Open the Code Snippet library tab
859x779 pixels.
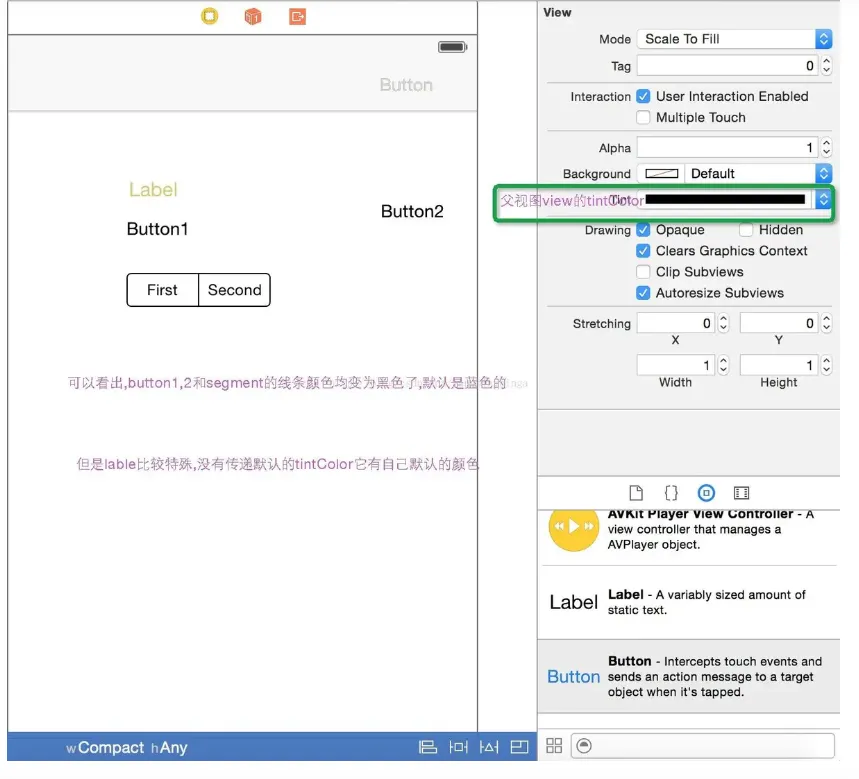(x=671, y=492)
